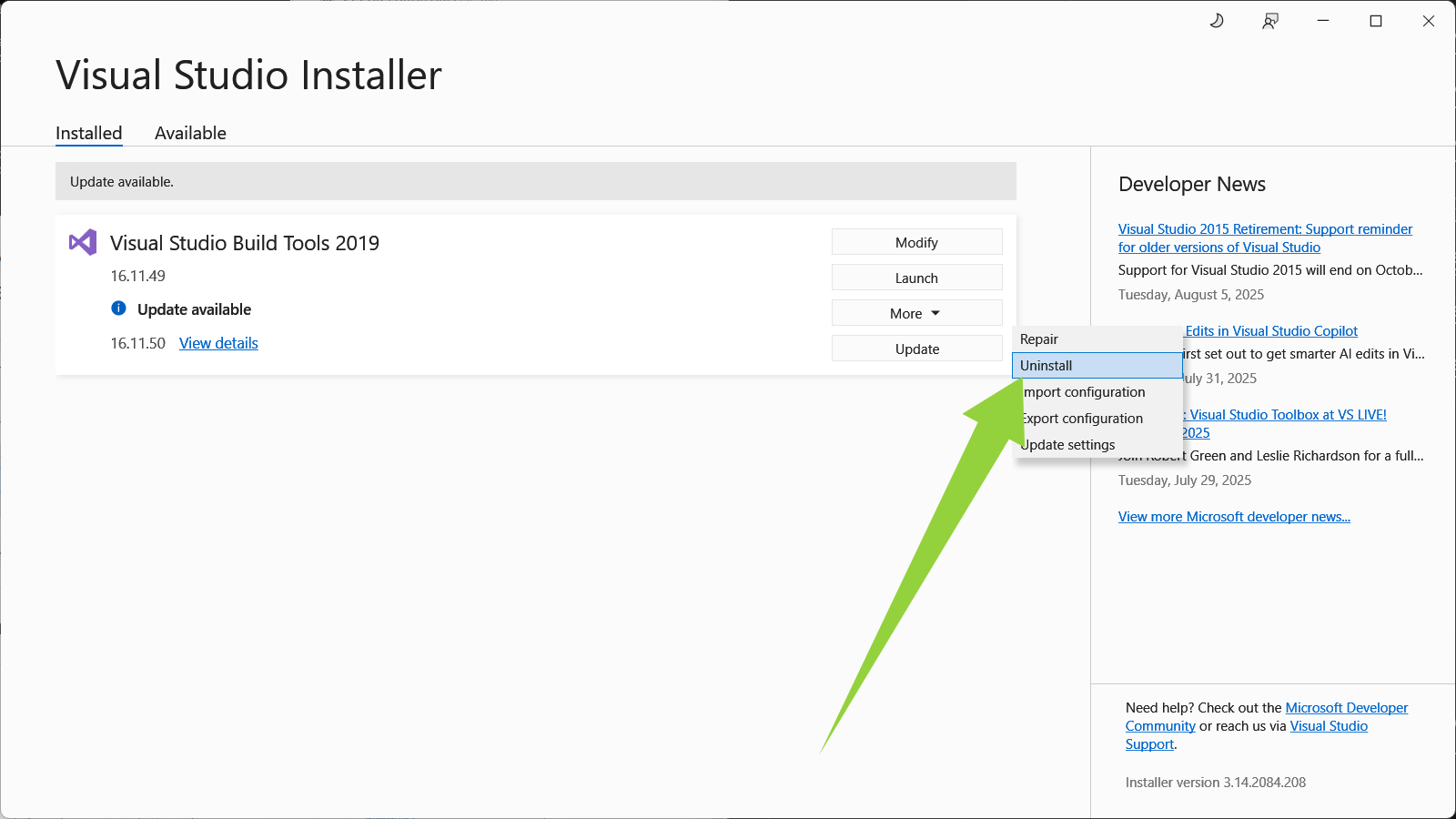Switch to the Available tab
The width and height of the screenshot is (1456, 819).
[x=190, y=133]
